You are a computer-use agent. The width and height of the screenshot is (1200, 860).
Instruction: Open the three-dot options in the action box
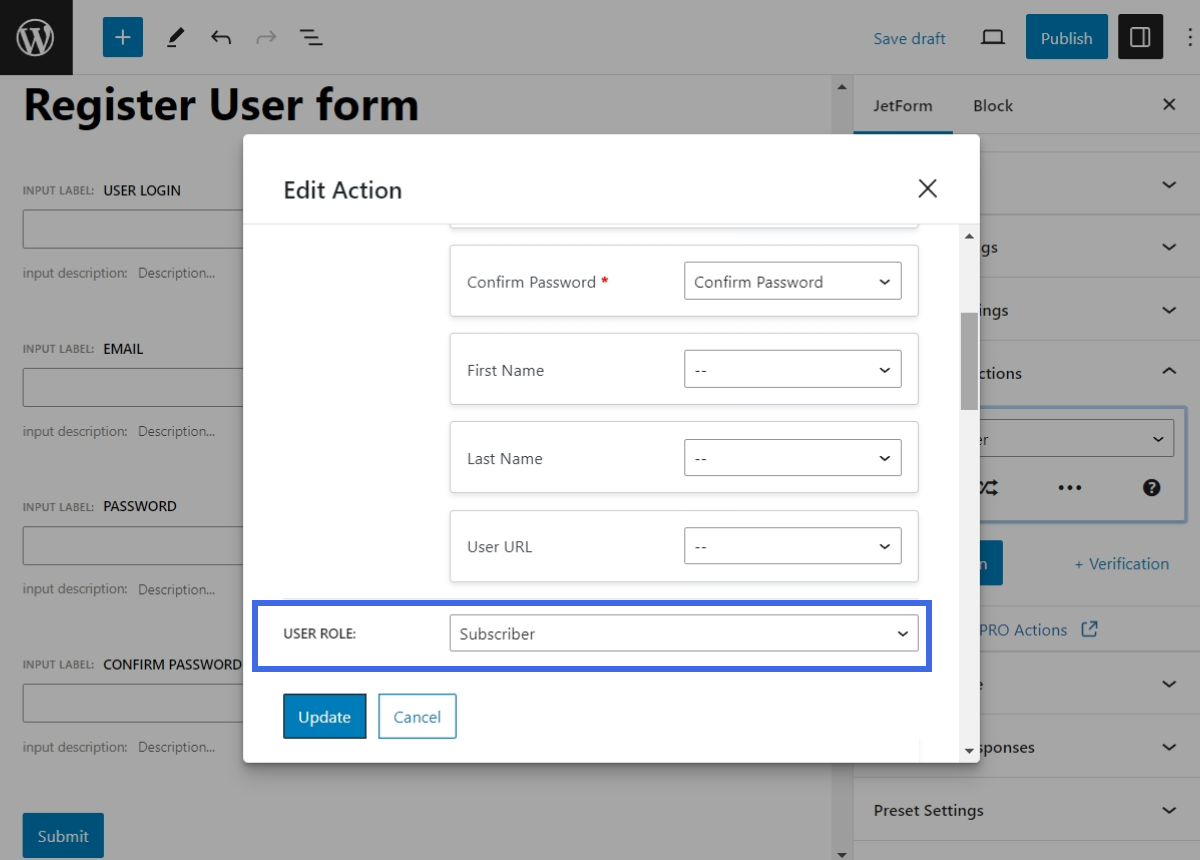(1069, 488)
